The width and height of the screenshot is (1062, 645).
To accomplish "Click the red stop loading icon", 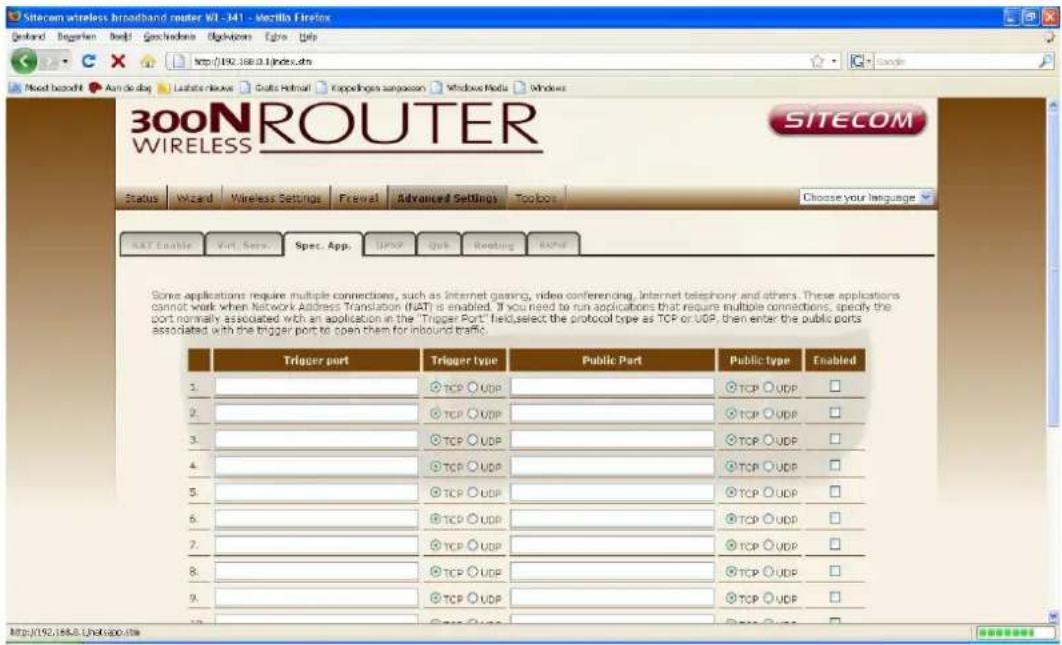I will [x=119, y=62].
